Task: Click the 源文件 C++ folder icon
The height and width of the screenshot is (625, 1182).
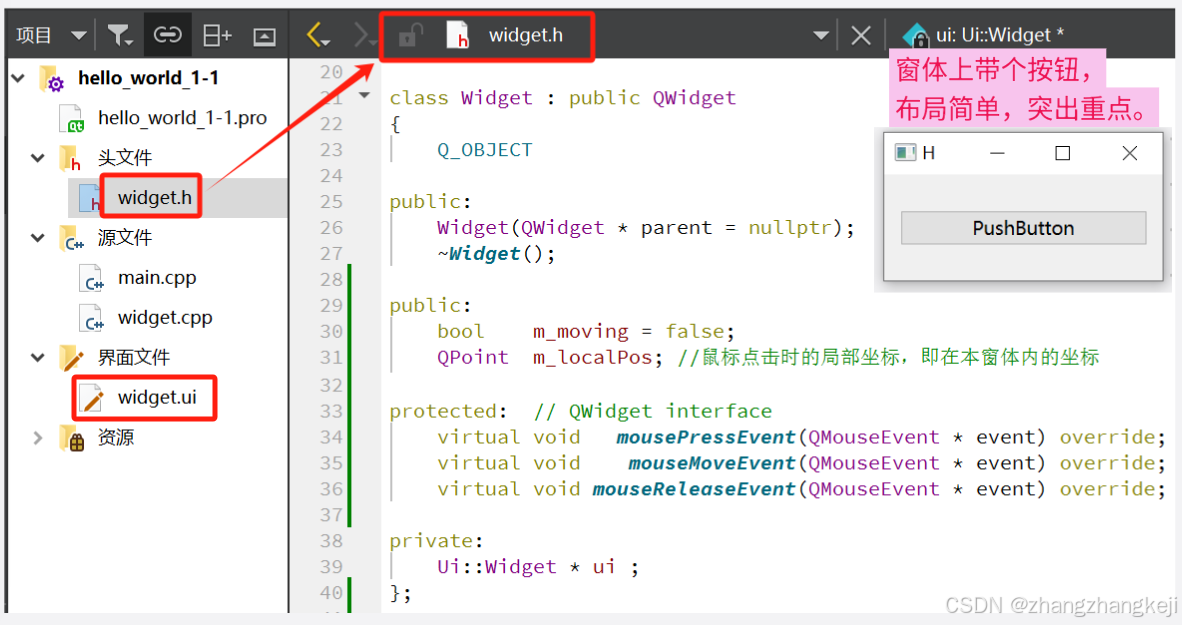Action: pos(72,238)
